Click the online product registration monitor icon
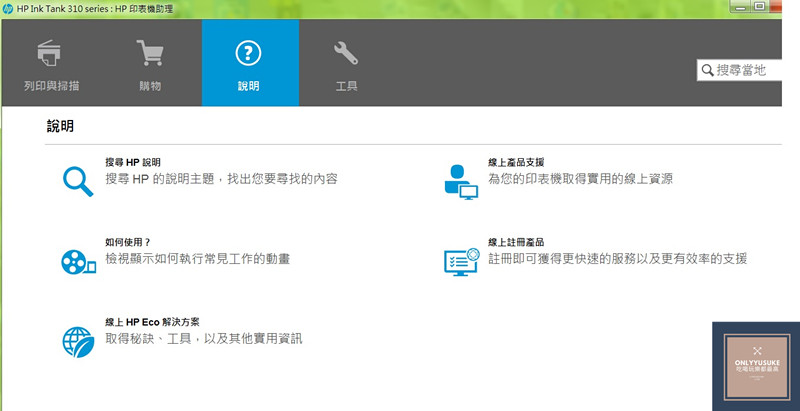The height and width of the screenshot is (411, 800). pyautogui.click(x=462, y=262)
